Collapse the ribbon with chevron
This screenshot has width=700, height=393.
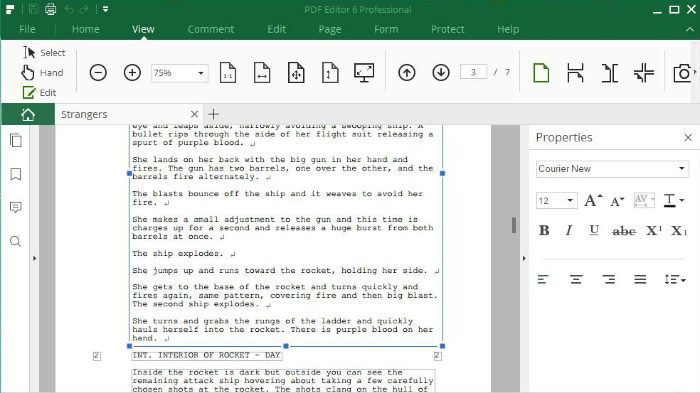pos(690,29)
